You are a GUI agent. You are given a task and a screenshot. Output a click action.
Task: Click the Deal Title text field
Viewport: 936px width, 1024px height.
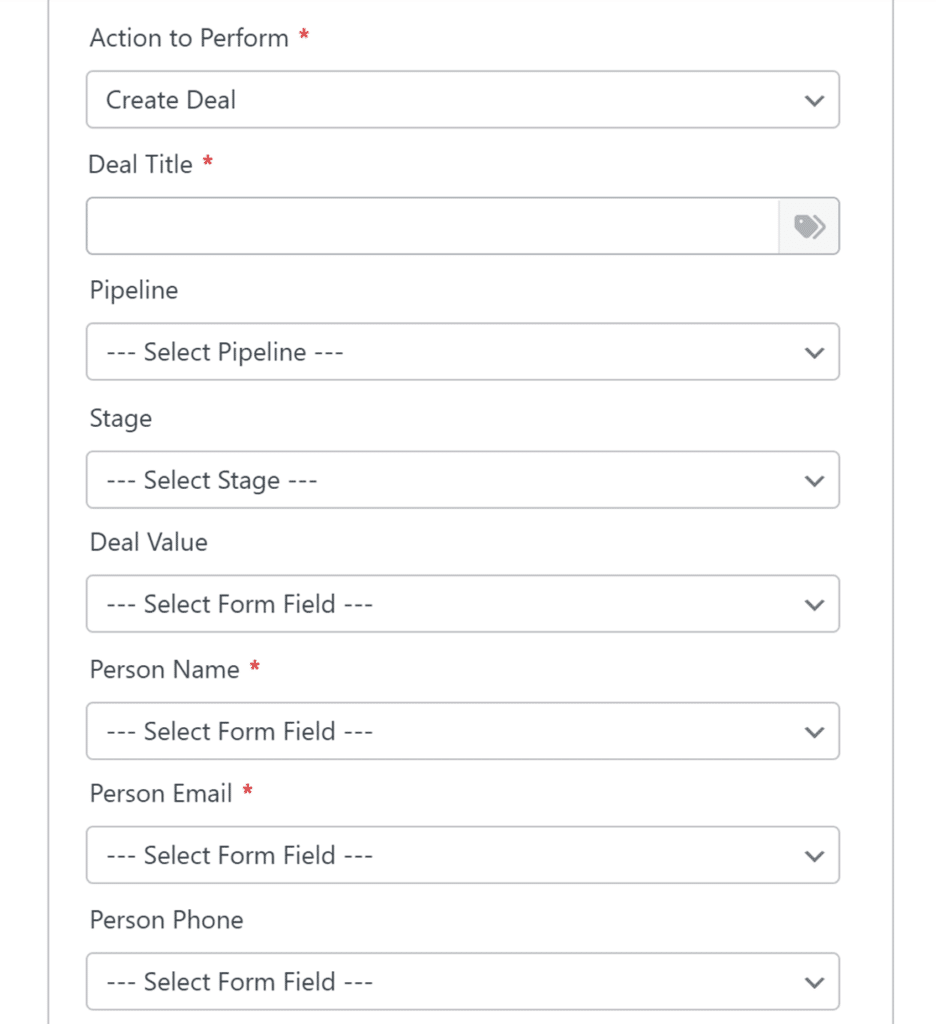pyautogui.click(x=432, y=226)
